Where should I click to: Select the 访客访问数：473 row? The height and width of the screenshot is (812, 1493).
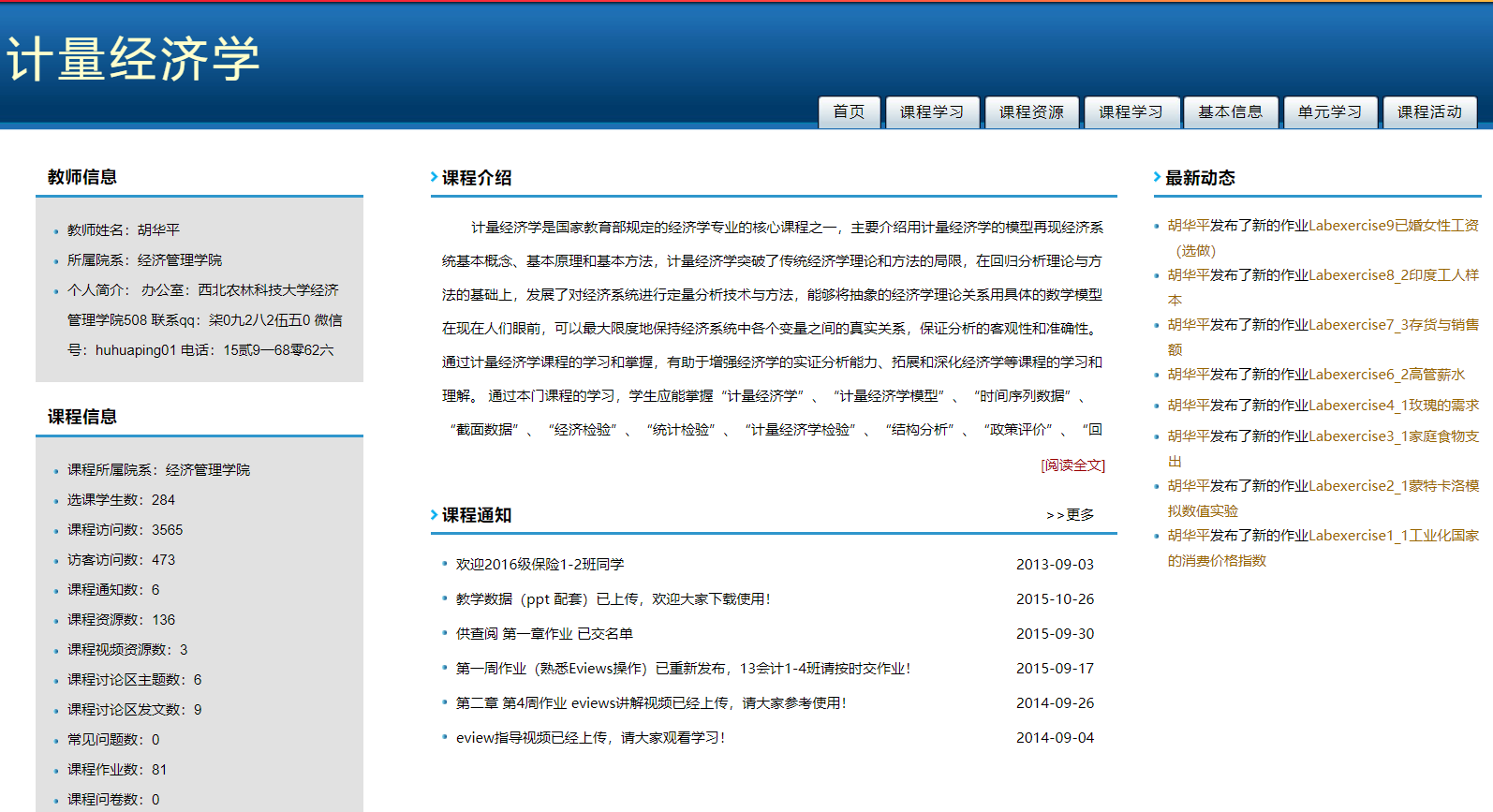pos(121,560)
